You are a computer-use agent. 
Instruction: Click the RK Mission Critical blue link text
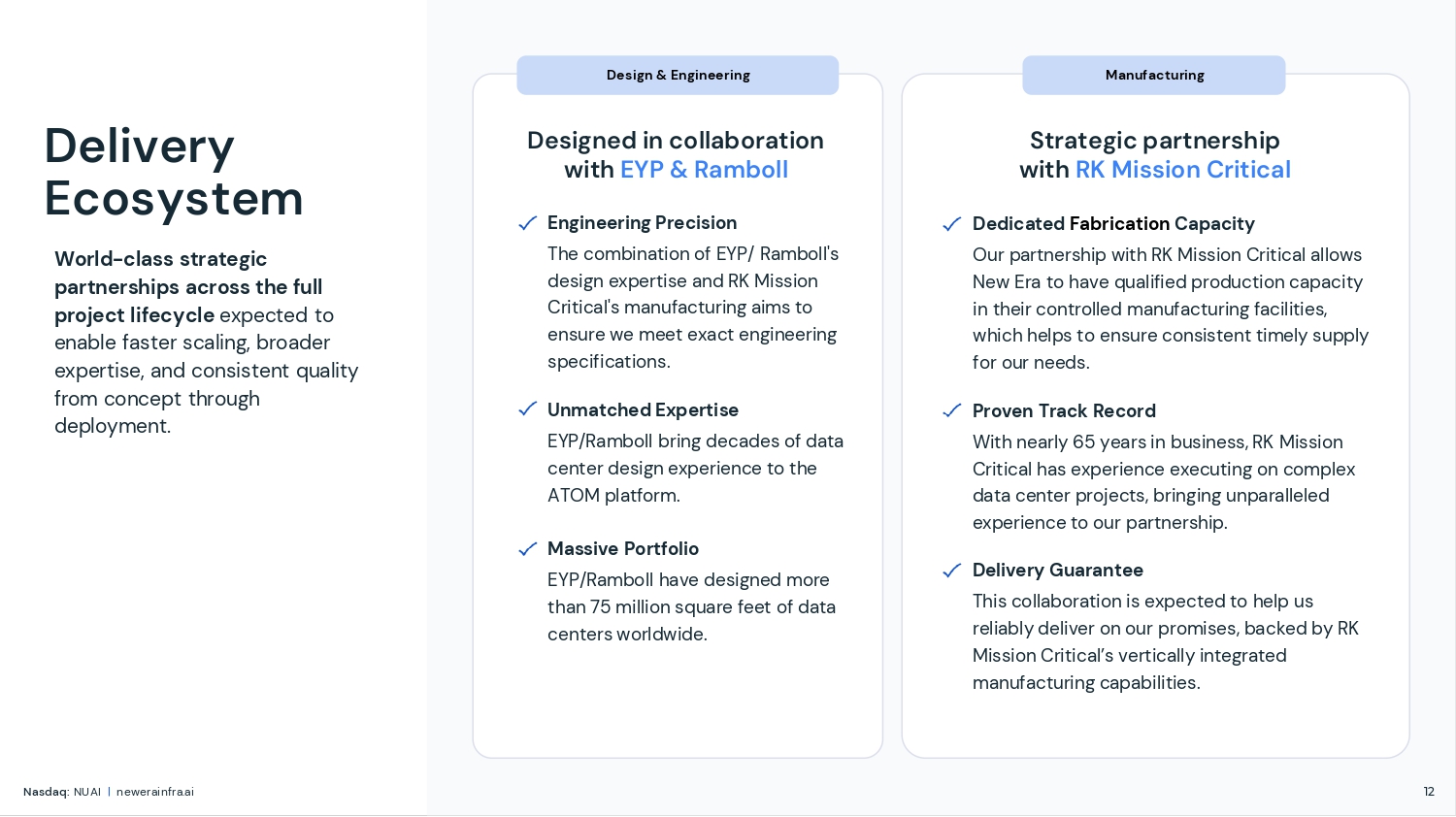pos(1182,170)
